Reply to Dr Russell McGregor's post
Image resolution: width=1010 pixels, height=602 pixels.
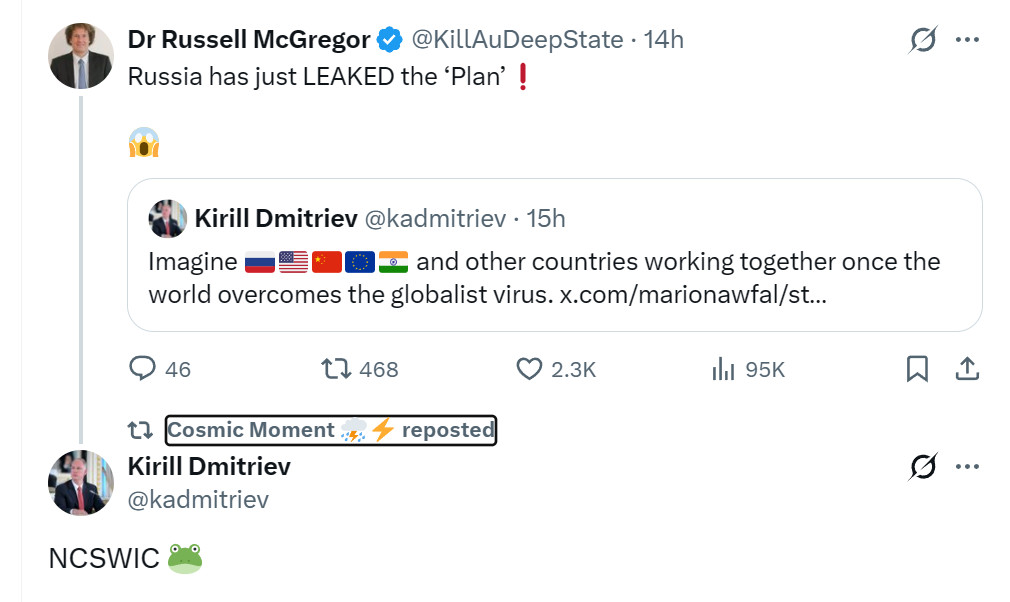(x=143, y=369)
